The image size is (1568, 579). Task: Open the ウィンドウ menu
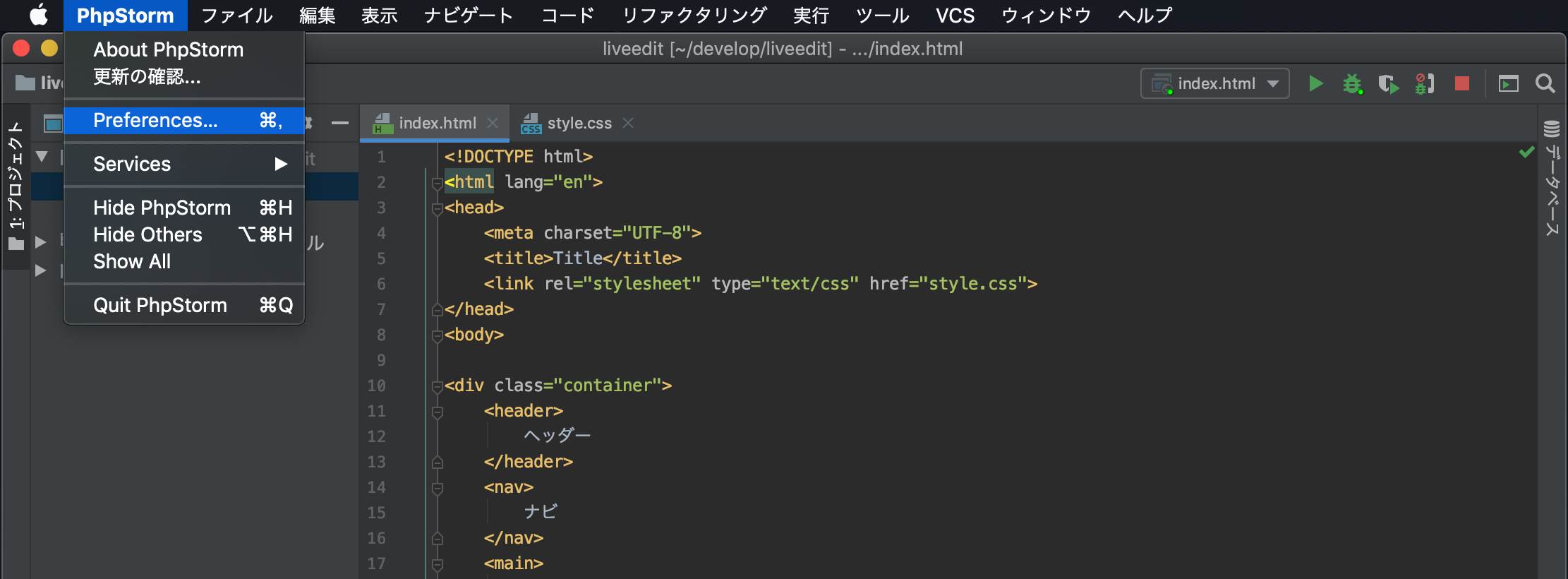(1047, 15)
